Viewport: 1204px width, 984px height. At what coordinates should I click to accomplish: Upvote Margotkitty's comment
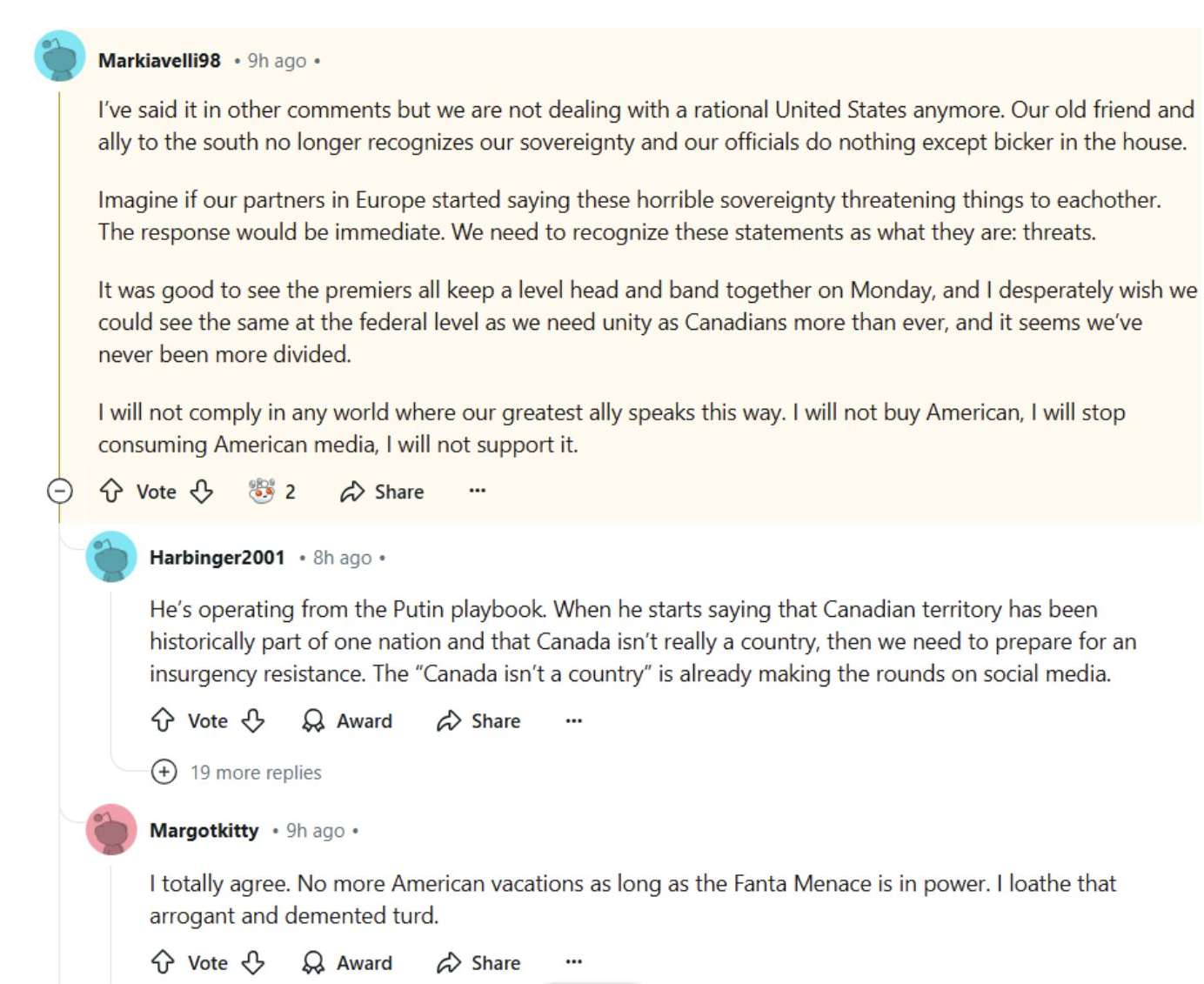[163, 962]
